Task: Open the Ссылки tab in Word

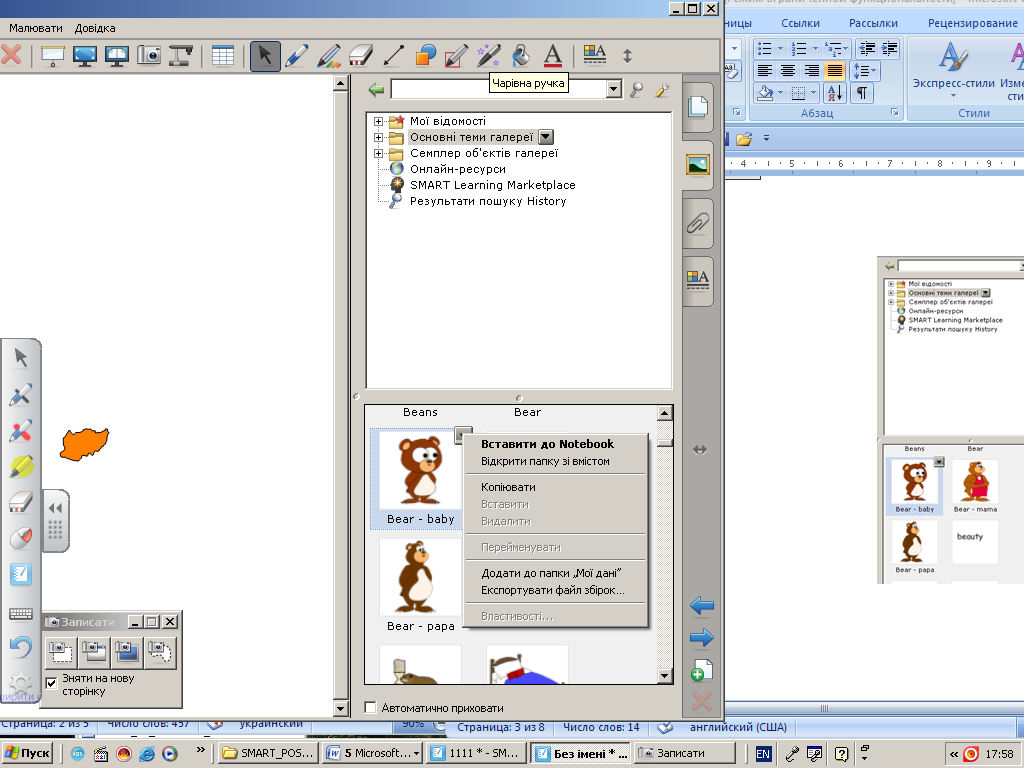Action: (x=800, y=23)
